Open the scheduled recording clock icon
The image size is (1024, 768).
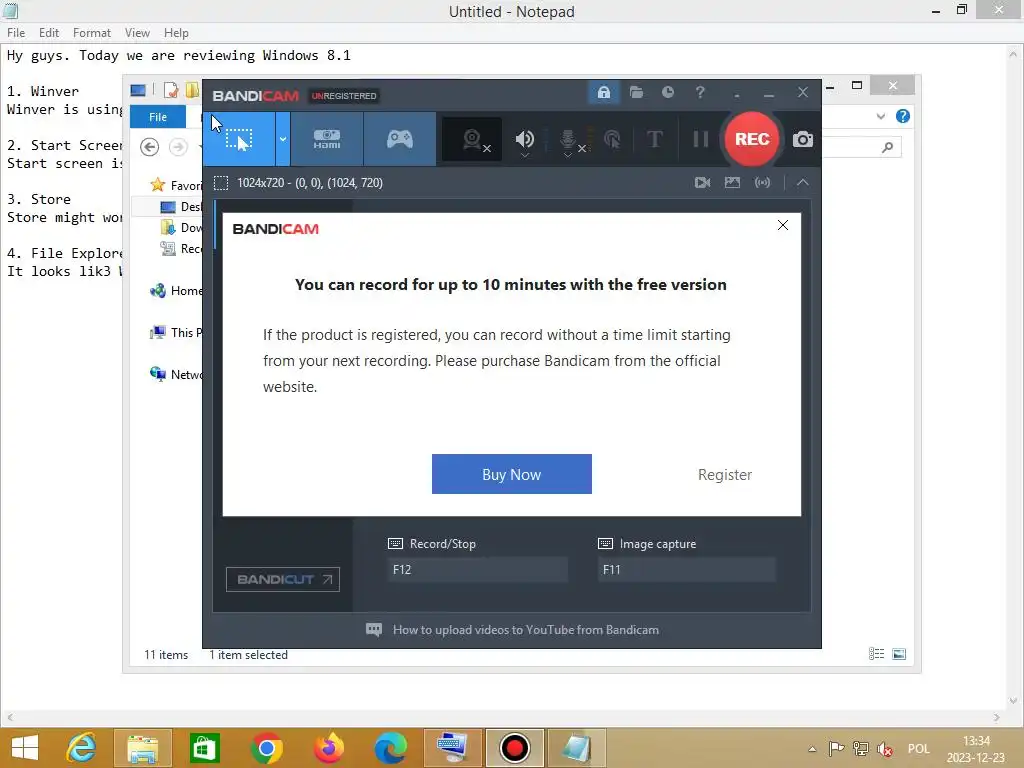pos(667,92)
